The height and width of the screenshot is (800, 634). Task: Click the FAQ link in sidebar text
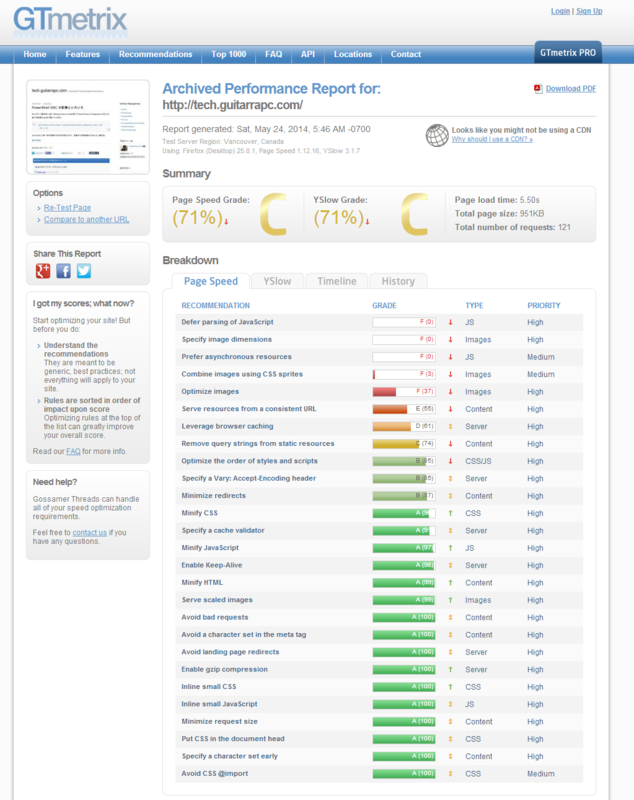tap(73, 452)
